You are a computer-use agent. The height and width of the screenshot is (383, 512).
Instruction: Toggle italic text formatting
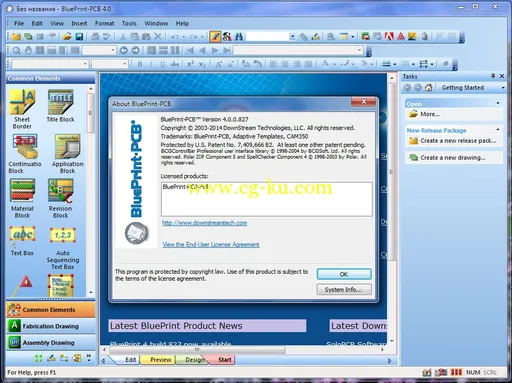[x=151, y=64]
